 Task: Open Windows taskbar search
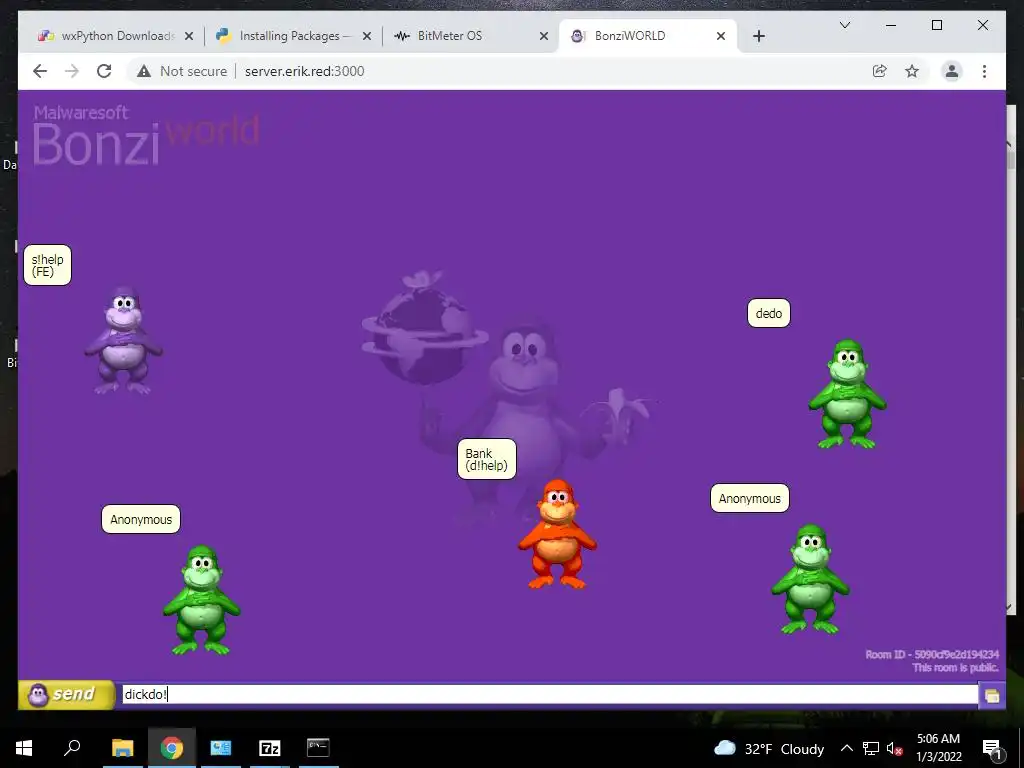(72, 748)
